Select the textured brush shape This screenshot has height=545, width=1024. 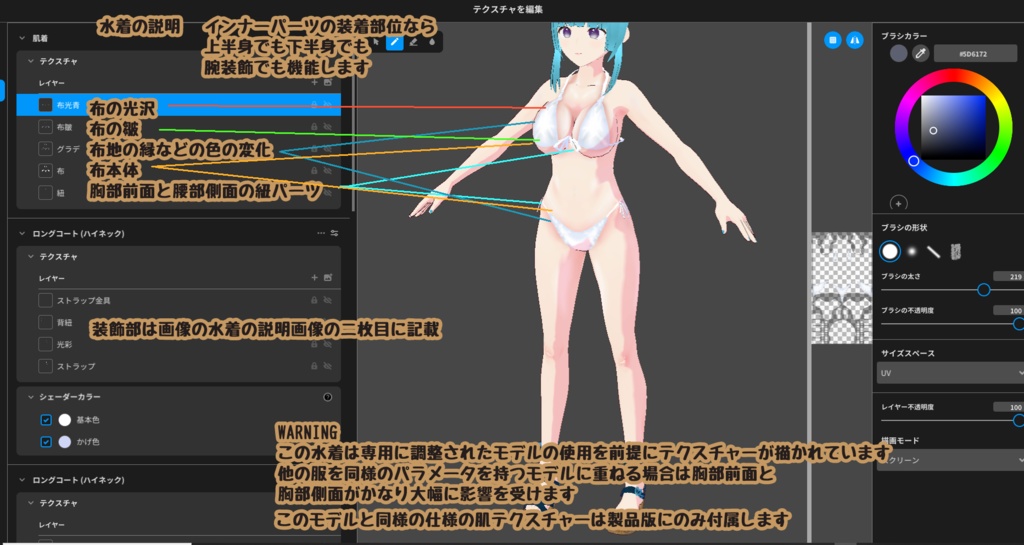(x=955, y=251)
